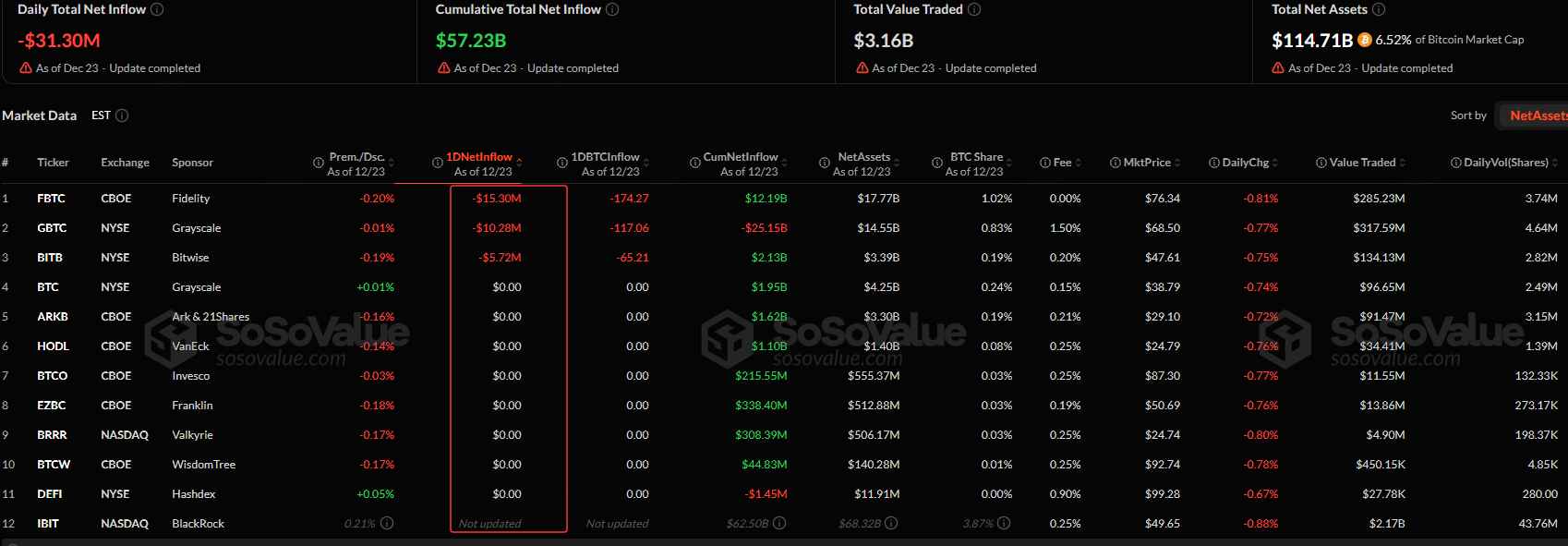Click info icon beside IBIT's $68.32B net assets
The height and width of the screenshot is (546, 1568).
(891, 523)
